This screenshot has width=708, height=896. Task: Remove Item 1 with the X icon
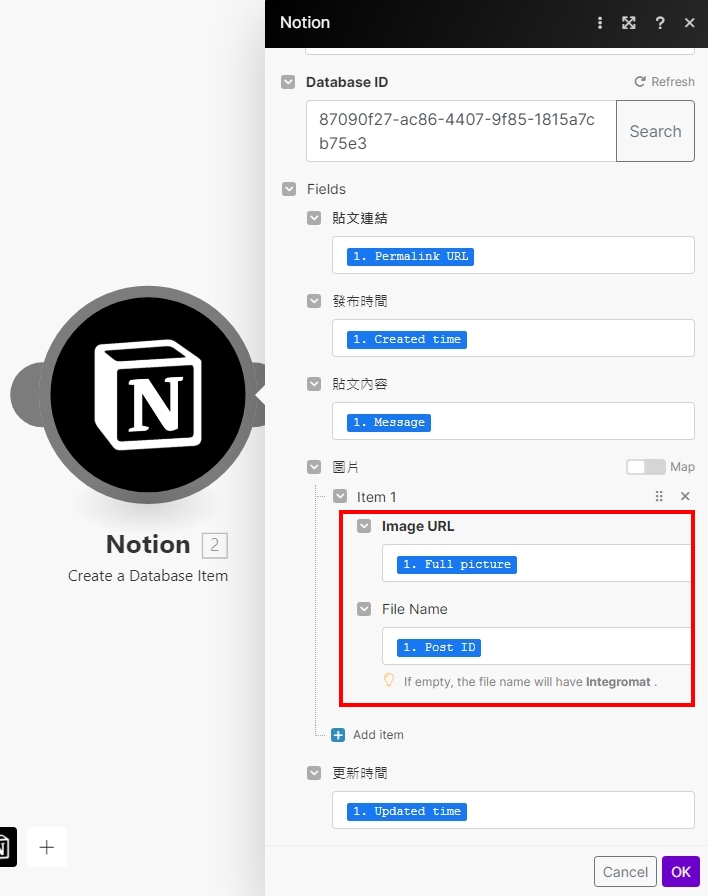point(685,496)
